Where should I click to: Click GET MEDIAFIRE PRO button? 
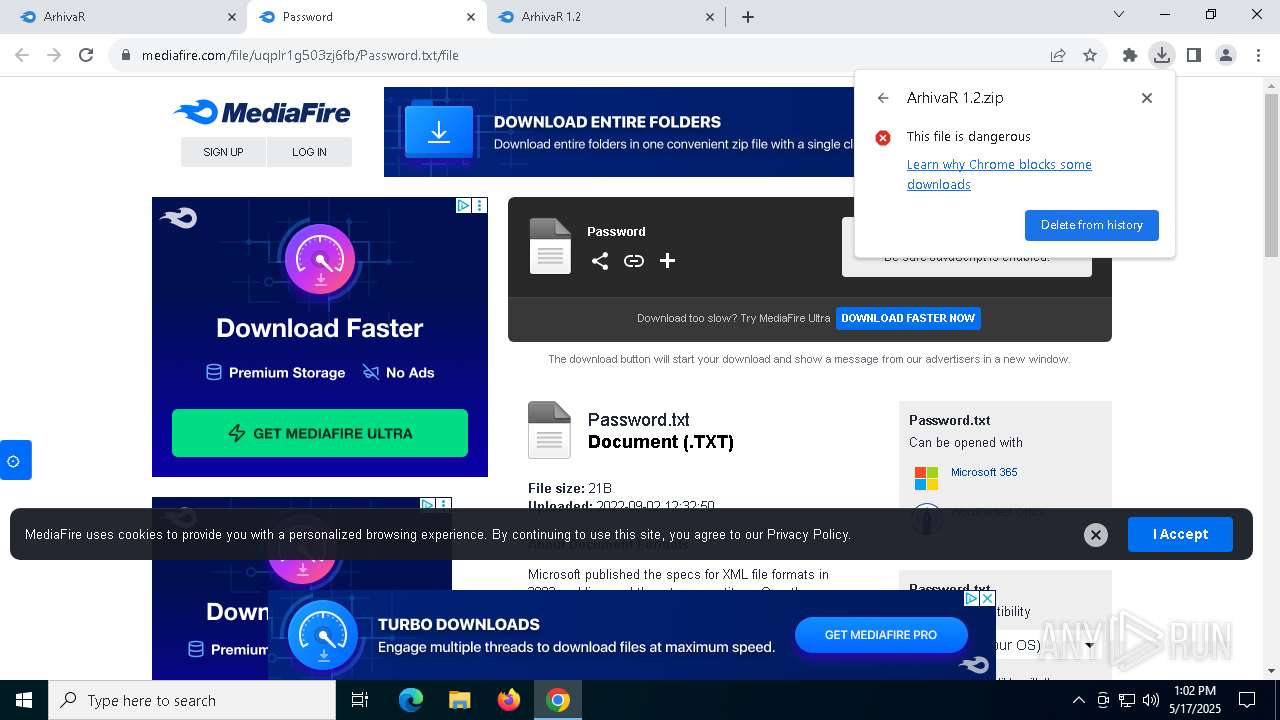click(881, 635)
